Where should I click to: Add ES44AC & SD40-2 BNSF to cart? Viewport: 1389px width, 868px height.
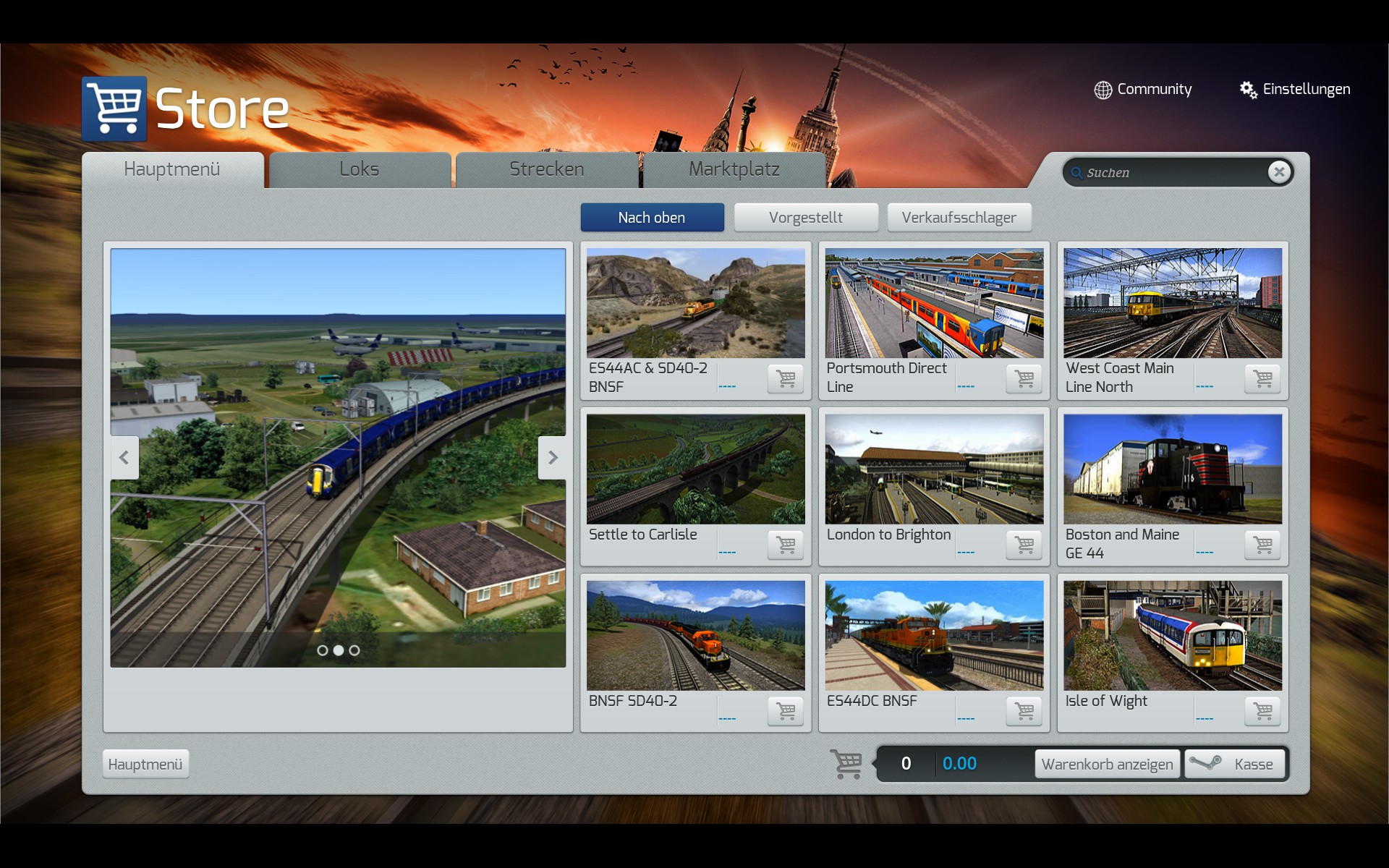pyautogui.click(x=786, y=378)
